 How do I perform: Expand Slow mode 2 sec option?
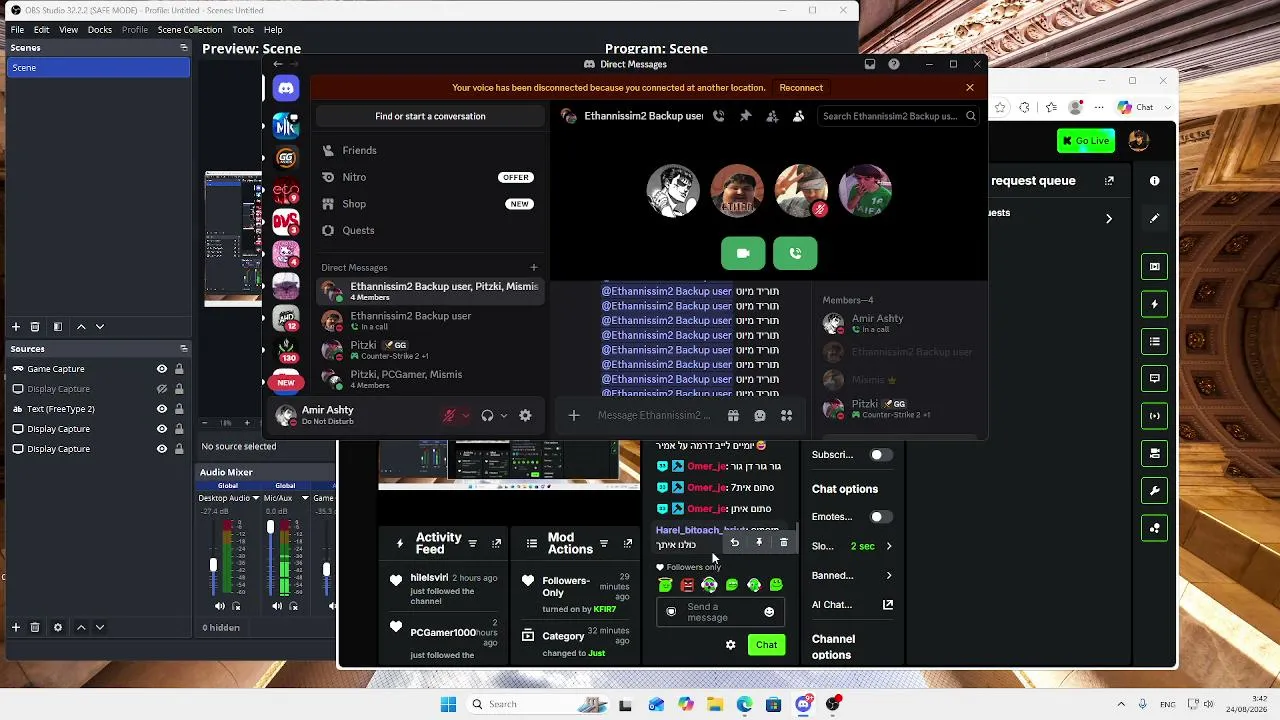tap(888, 546)
